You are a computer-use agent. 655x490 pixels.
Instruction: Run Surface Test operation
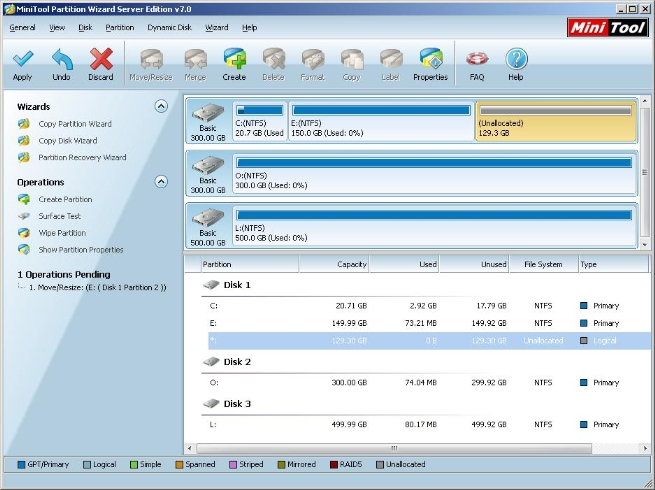[x=60, y=216]
